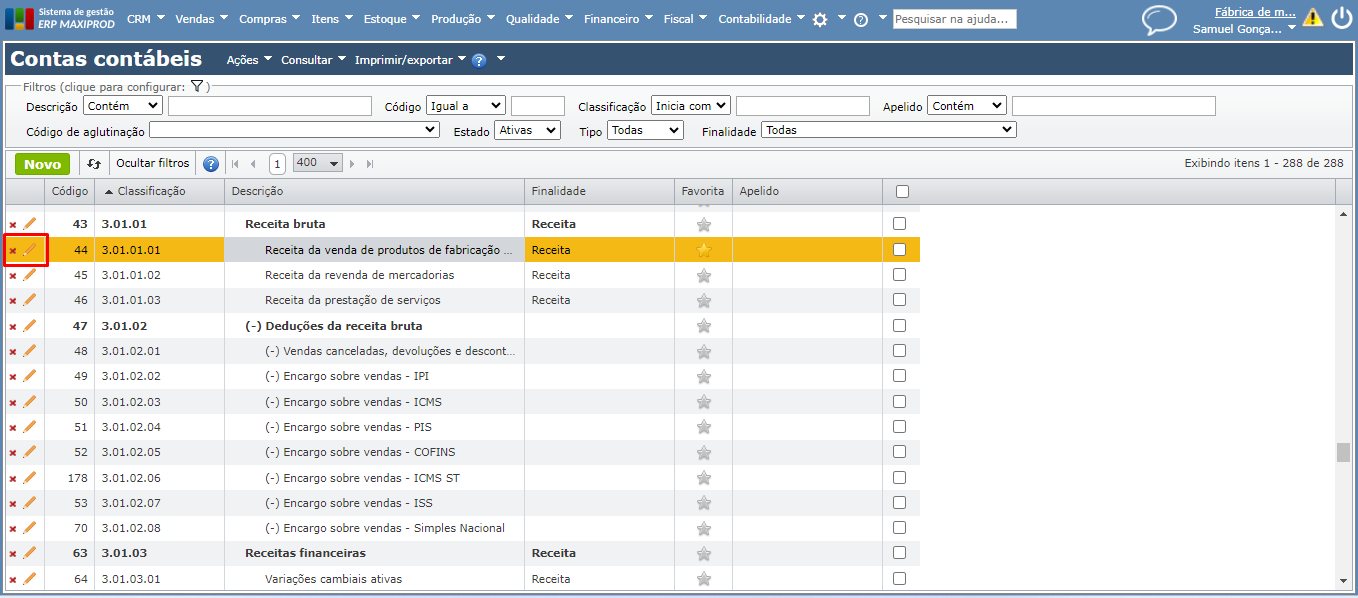Check the box for Receita da revenda de mercadorias
This screenshot has height=598, width=1358.
coord(899,275)
